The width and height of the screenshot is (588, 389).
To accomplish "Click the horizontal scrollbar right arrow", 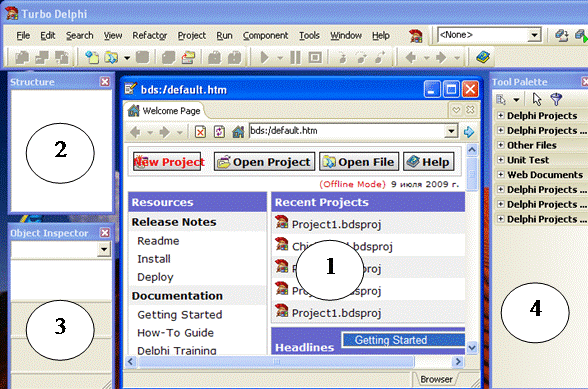I will pos(458,362).
